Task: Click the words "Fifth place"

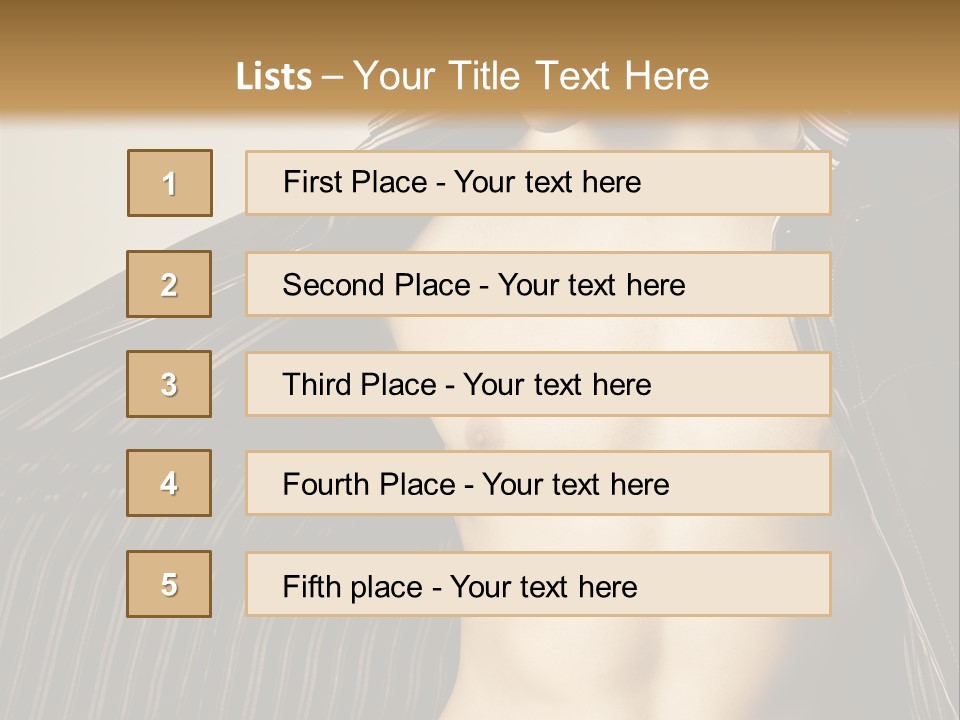Action: coord(353,587)
